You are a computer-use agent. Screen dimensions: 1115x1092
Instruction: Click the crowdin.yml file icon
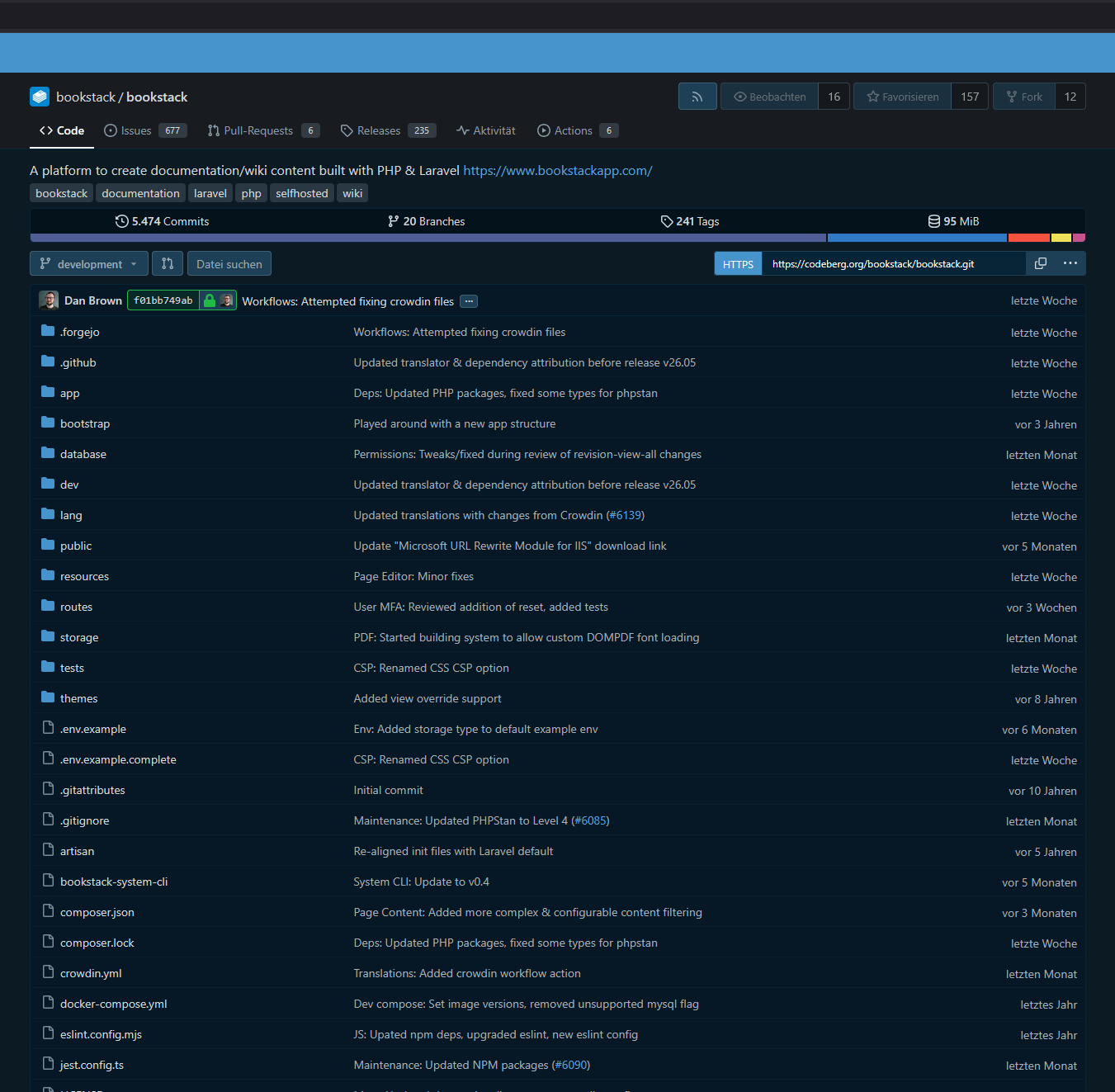coord(48,972)
